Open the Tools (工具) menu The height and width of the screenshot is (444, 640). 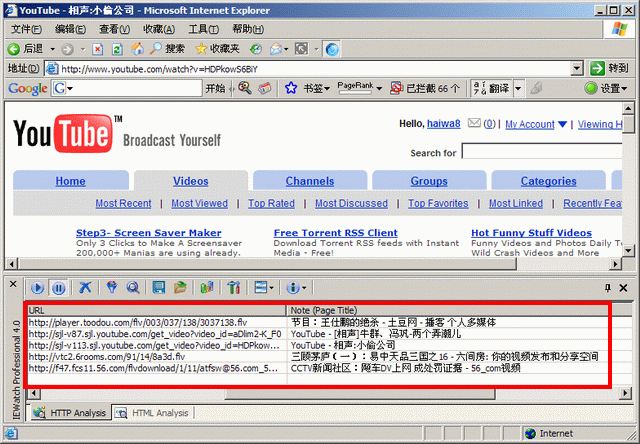click(203, 29)
